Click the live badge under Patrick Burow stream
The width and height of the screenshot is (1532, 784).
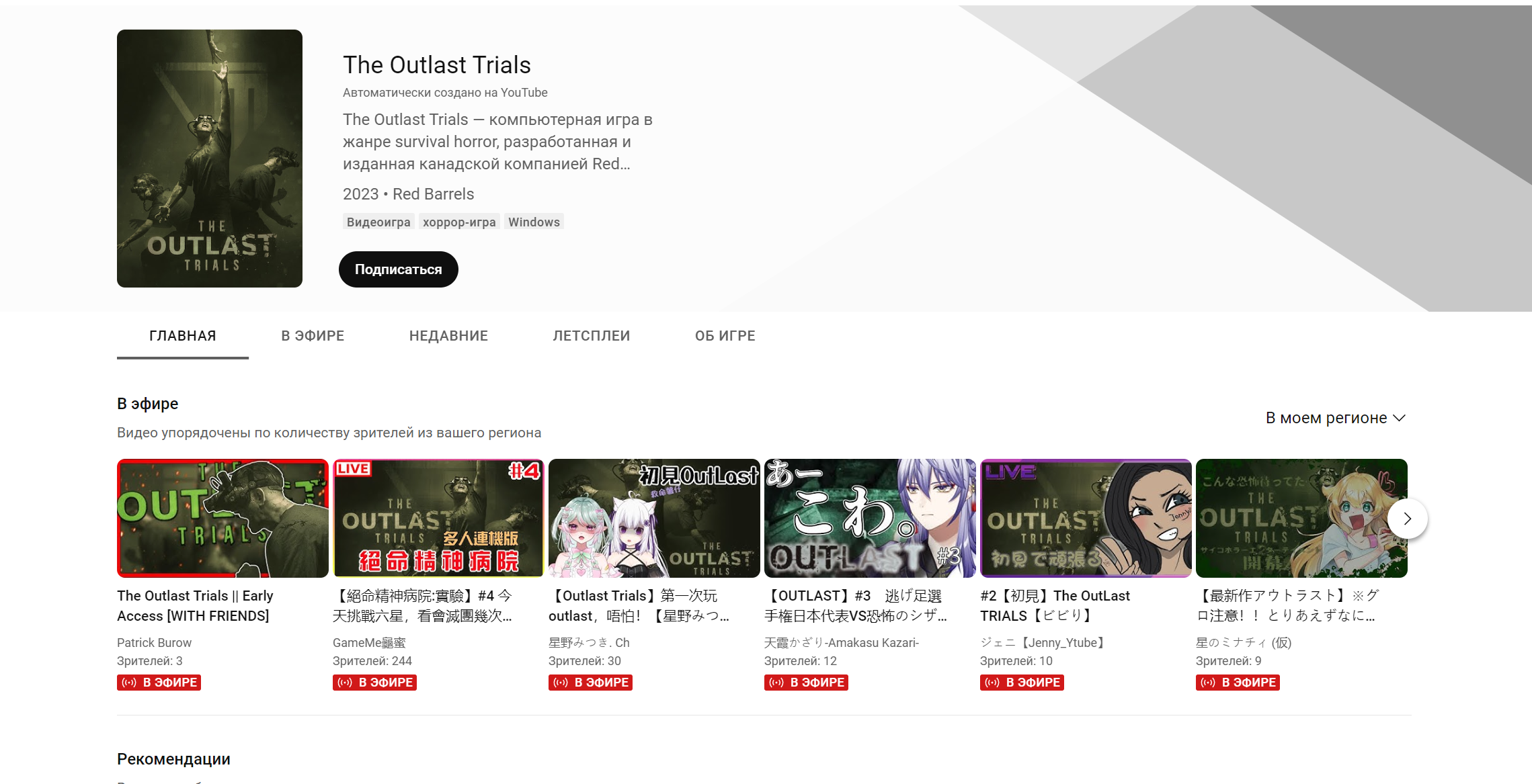tap(159, 683)
